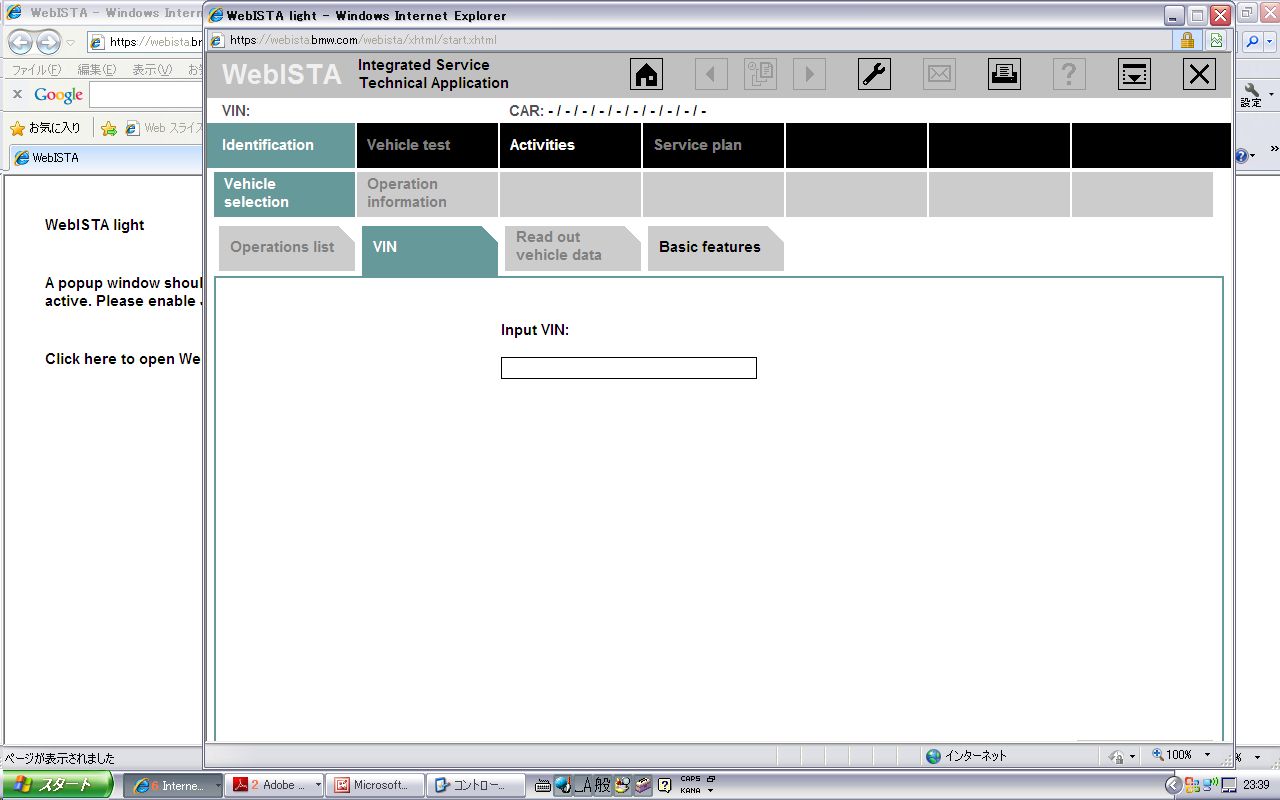Click the IME 般 conversion mode icon
Screen dimensions: 1280x800
(602, 785)
